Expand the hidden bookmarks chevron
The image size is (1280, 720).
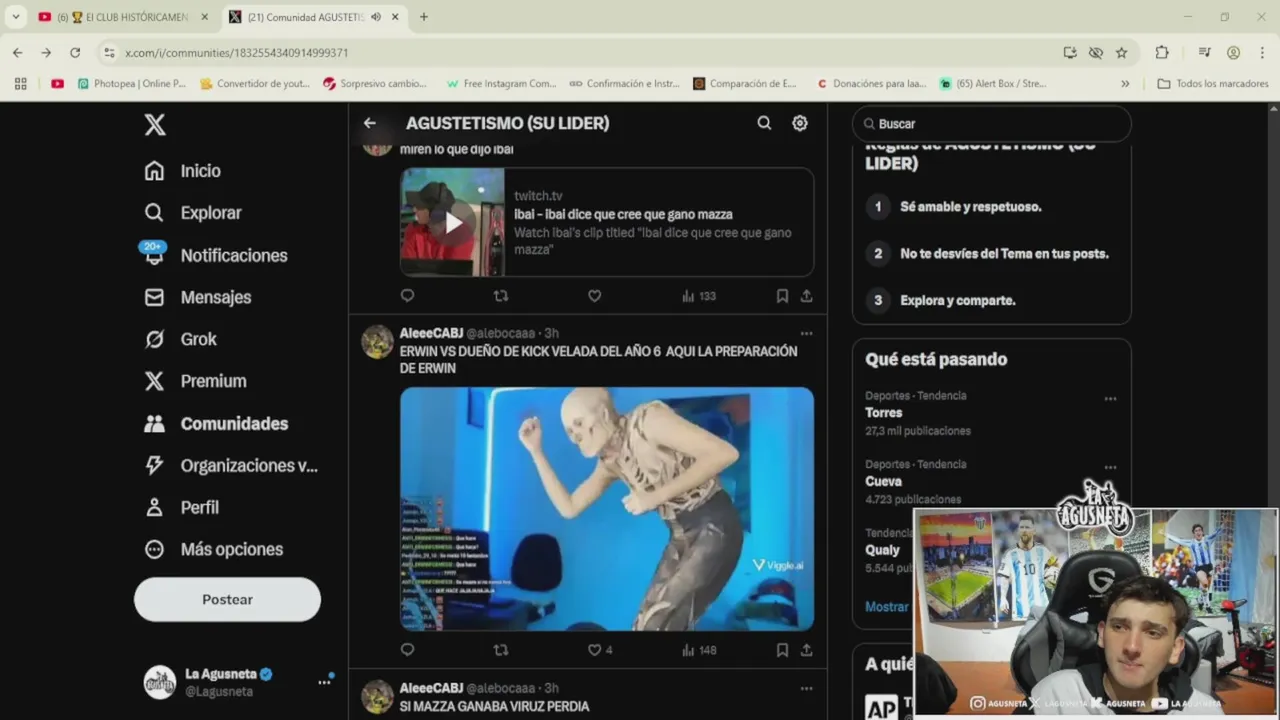(x=1125, y=84)
